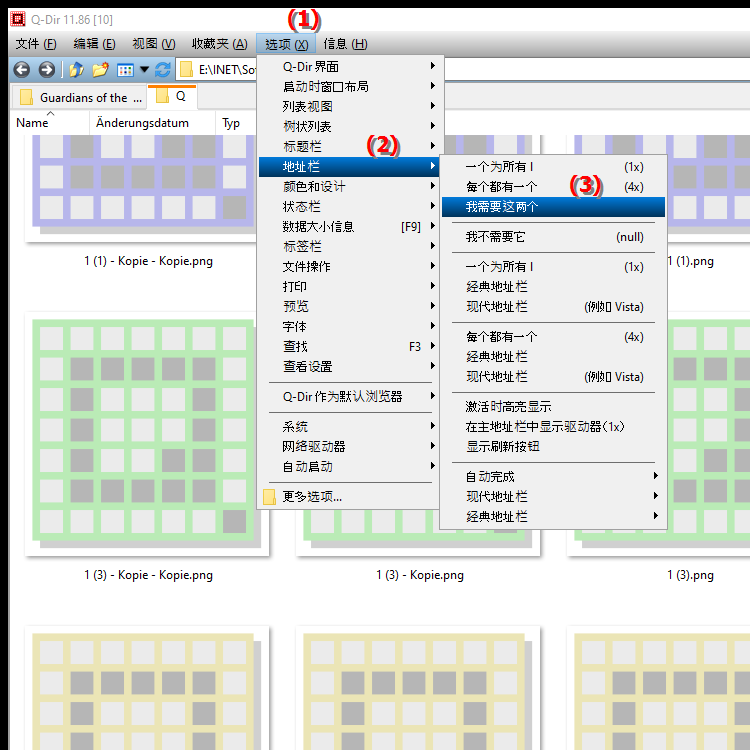Click the folder icon beside 更多选项
Image resolution: width=750 pixels, height=750 pixels.
[269, 497]
